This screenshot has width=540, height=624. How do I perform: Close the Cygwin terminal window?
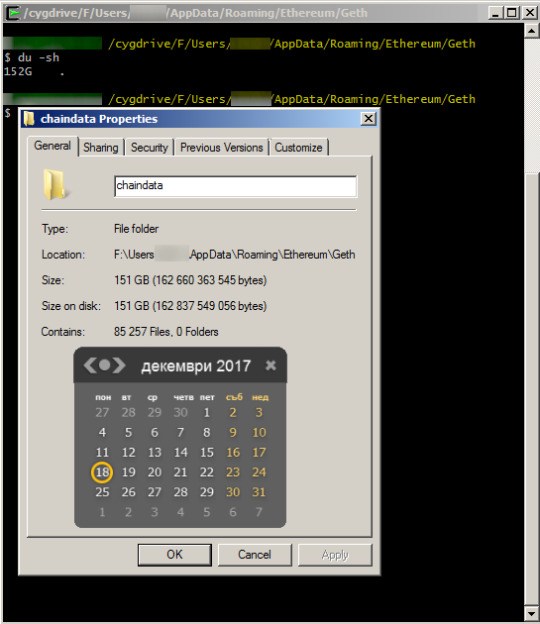point(530,13)
